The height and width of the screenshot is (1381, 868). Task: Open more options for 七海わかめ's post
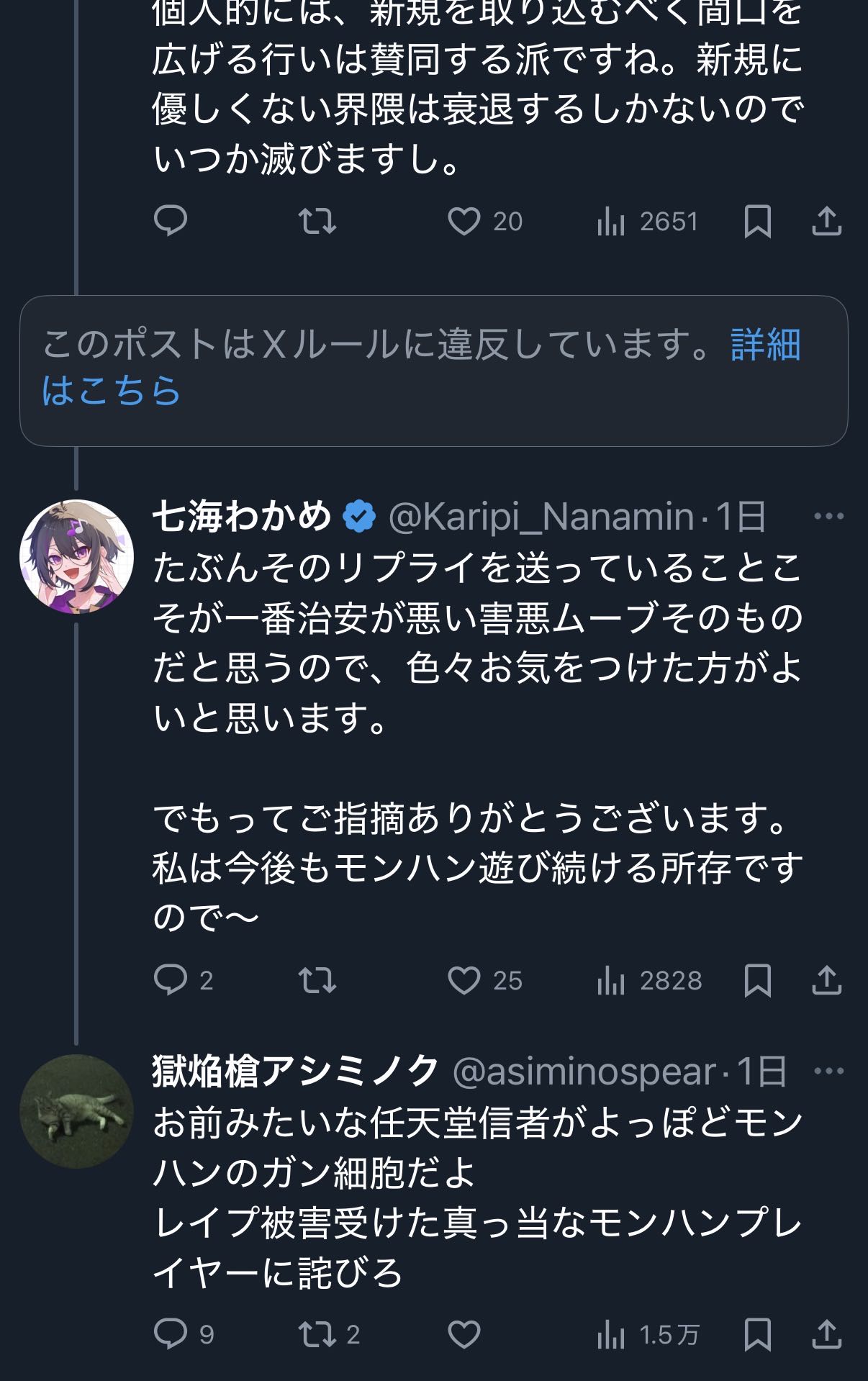[828, 516]
